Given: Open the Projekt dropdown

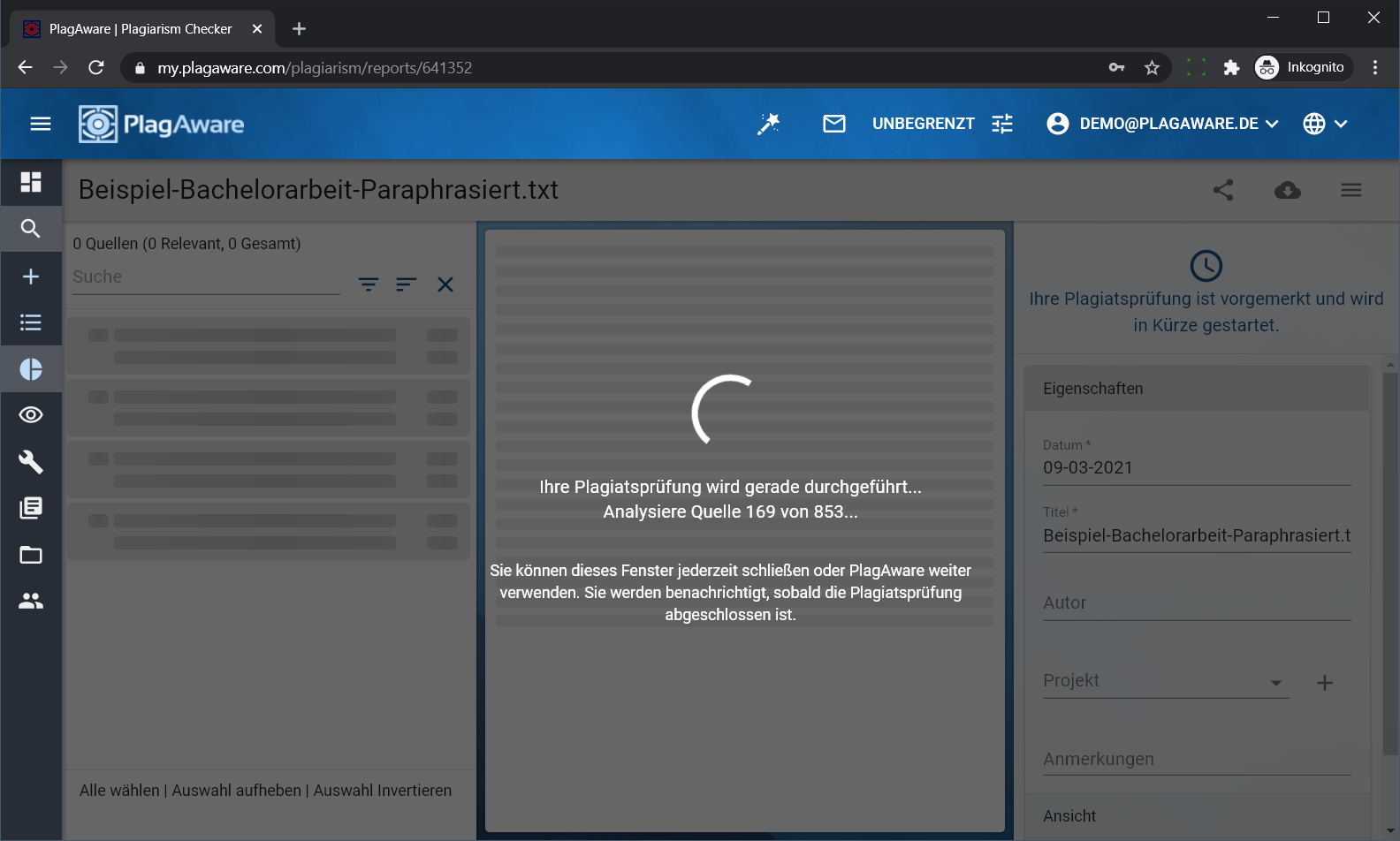Looking at the screenshot, I should point(1166,681).
